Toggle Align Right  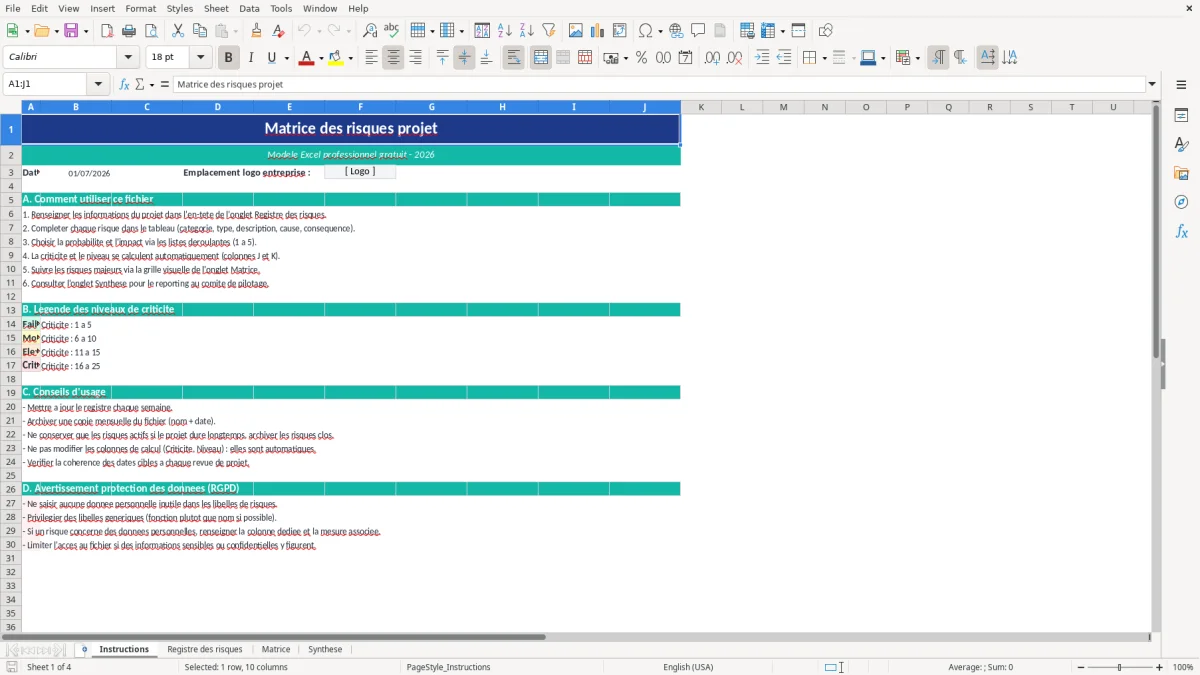click(415, 58)
